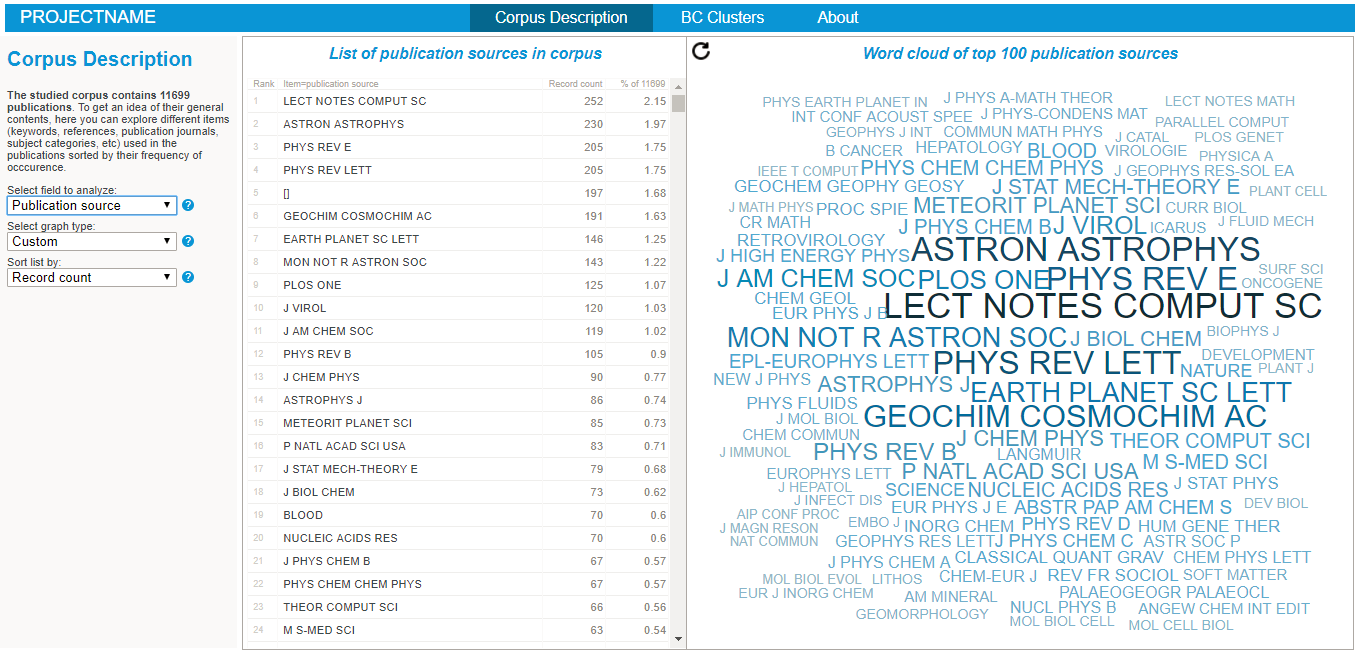Click the PROJECTNAME header title
Image resolution: width=1362 pixels, height=655 pixels.
88,17
